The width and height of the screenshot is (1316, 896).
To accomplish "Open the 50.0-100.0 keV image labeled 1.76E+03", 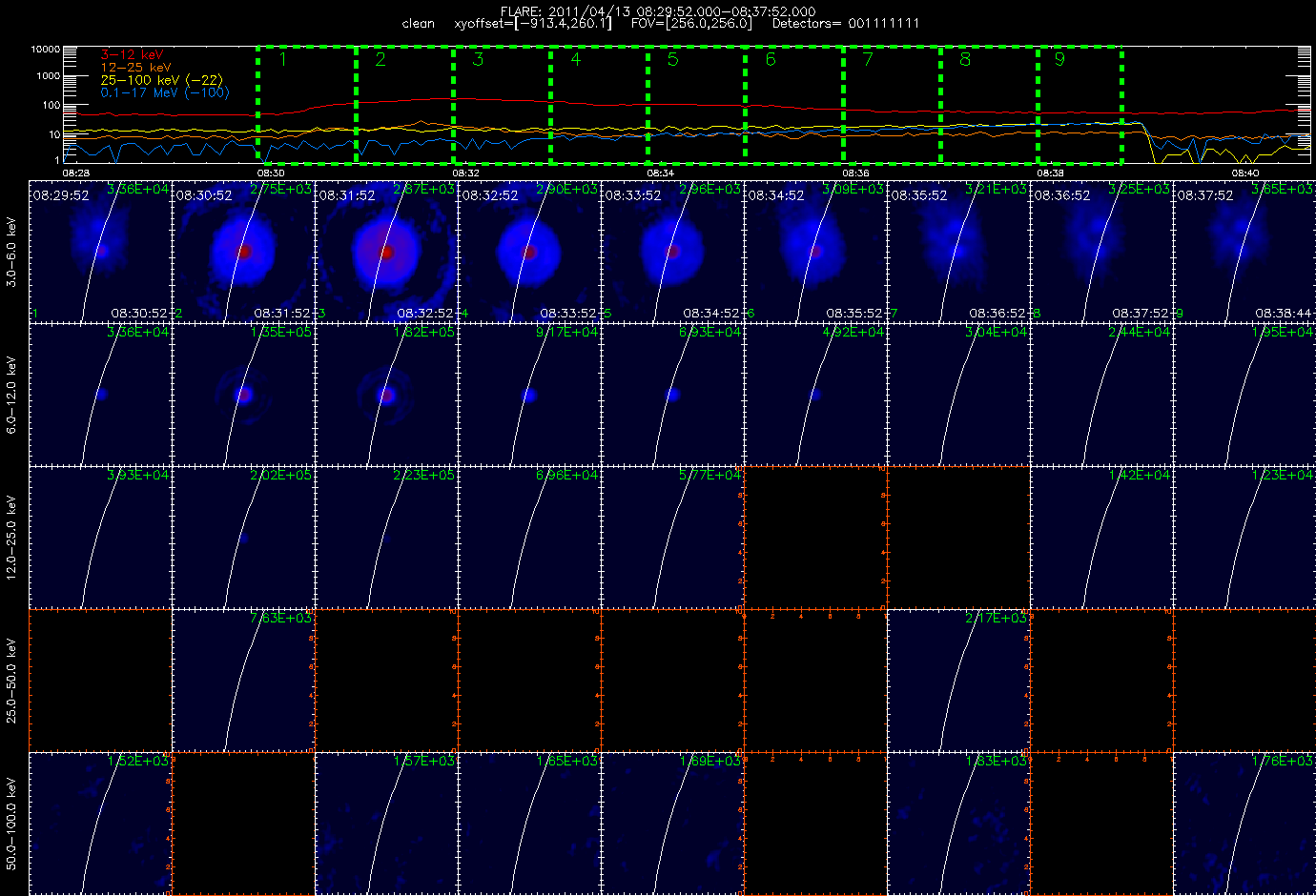I will pos(1244,824).
